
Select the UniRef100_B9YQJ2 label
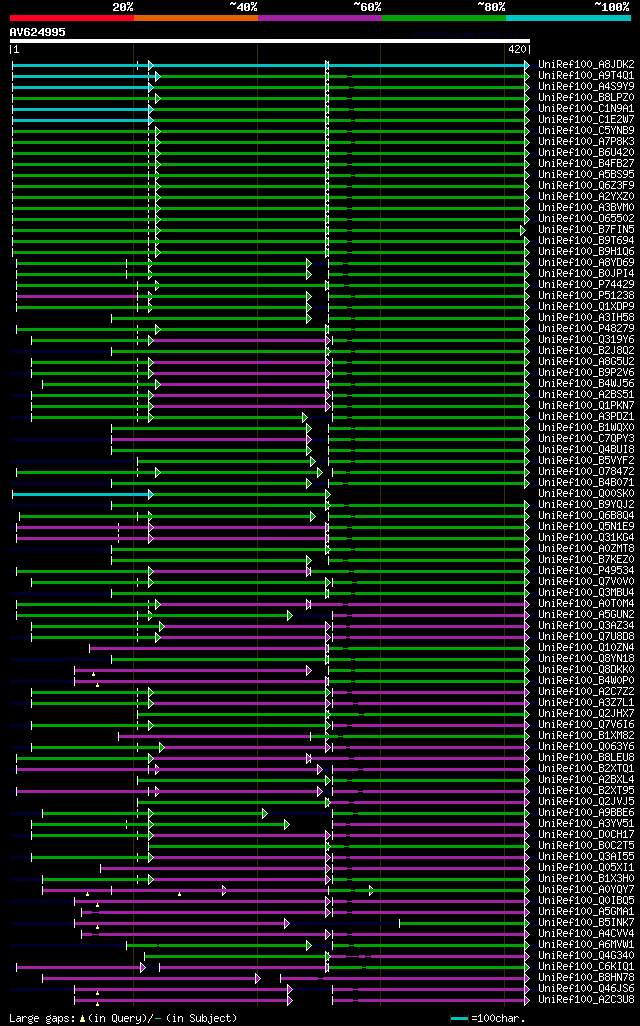586,504
